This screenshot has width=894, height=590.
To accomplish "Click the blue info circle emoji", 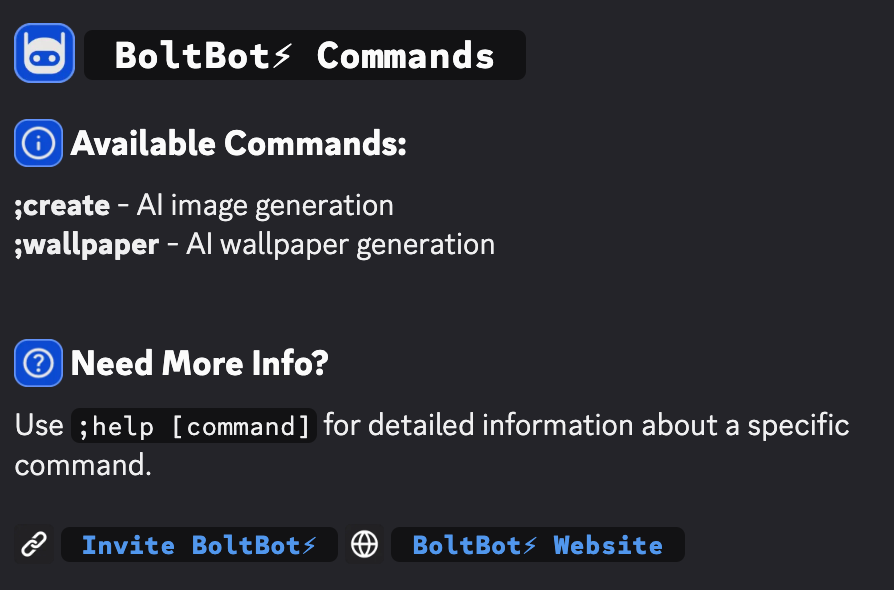I will (x=38, y=143).
